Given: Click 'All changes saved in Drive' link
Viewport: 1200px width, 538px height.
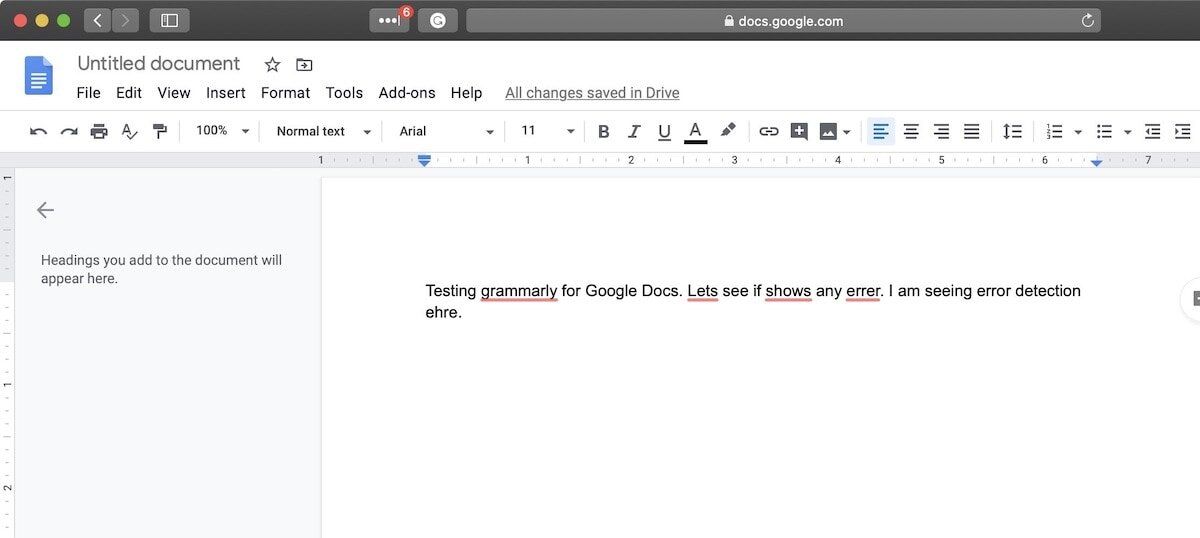Looking at the screenshot, I should 592,93.
